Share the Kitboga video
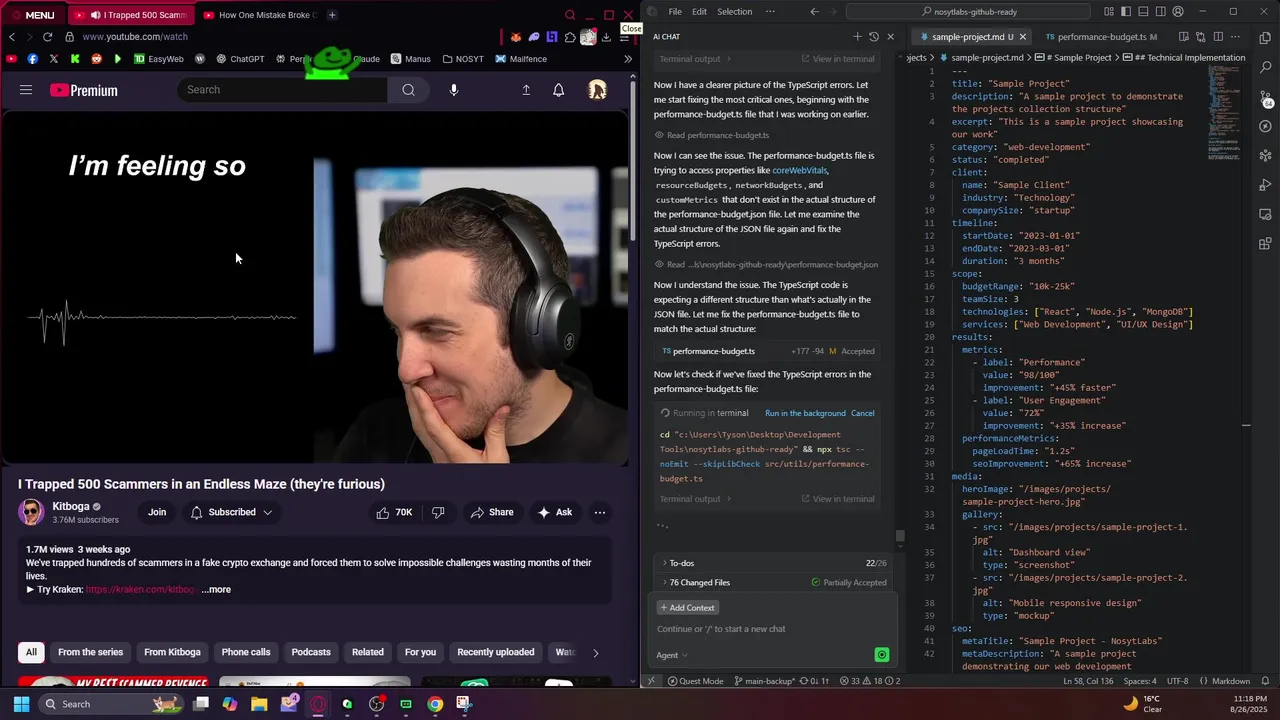The width and height of the screenshot is (1280, 720). 492,512
